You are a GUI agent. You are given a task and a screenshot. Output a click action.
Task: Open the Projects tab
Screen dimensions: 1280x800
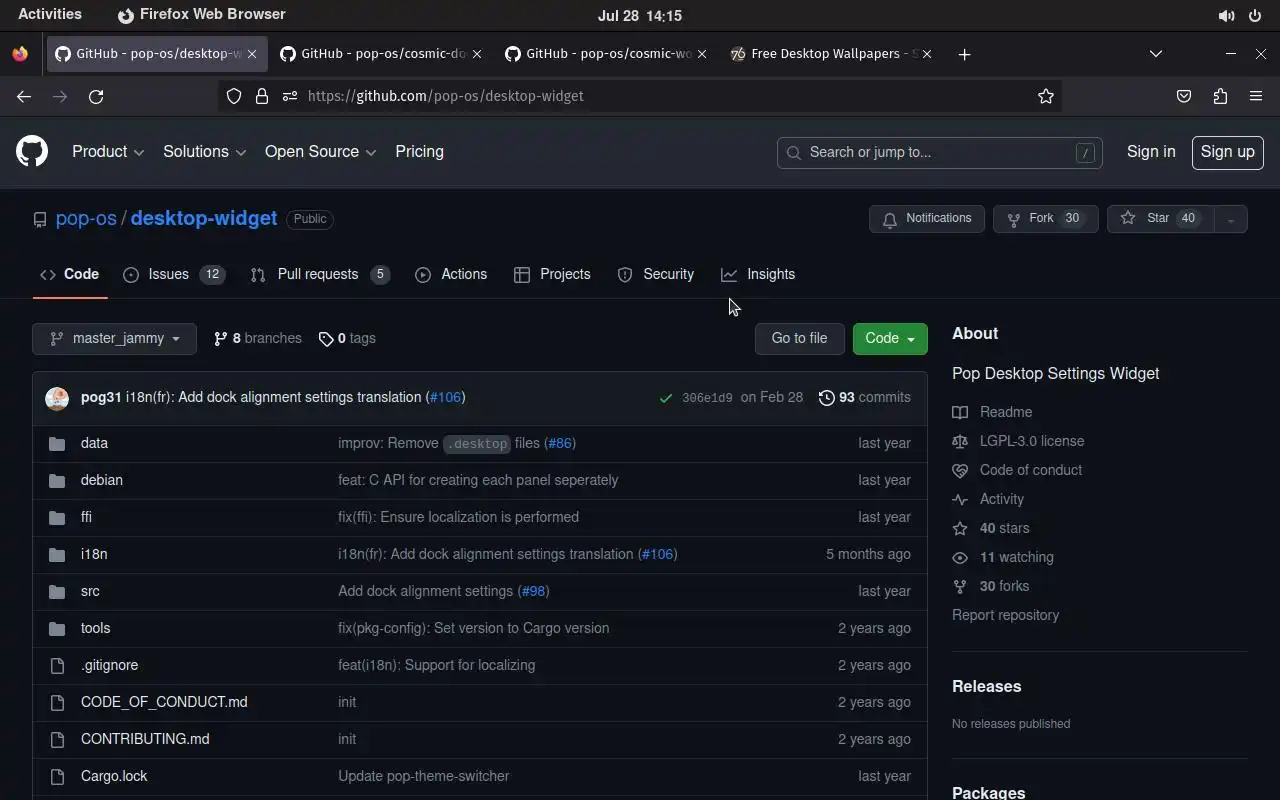tap(552, 274)
